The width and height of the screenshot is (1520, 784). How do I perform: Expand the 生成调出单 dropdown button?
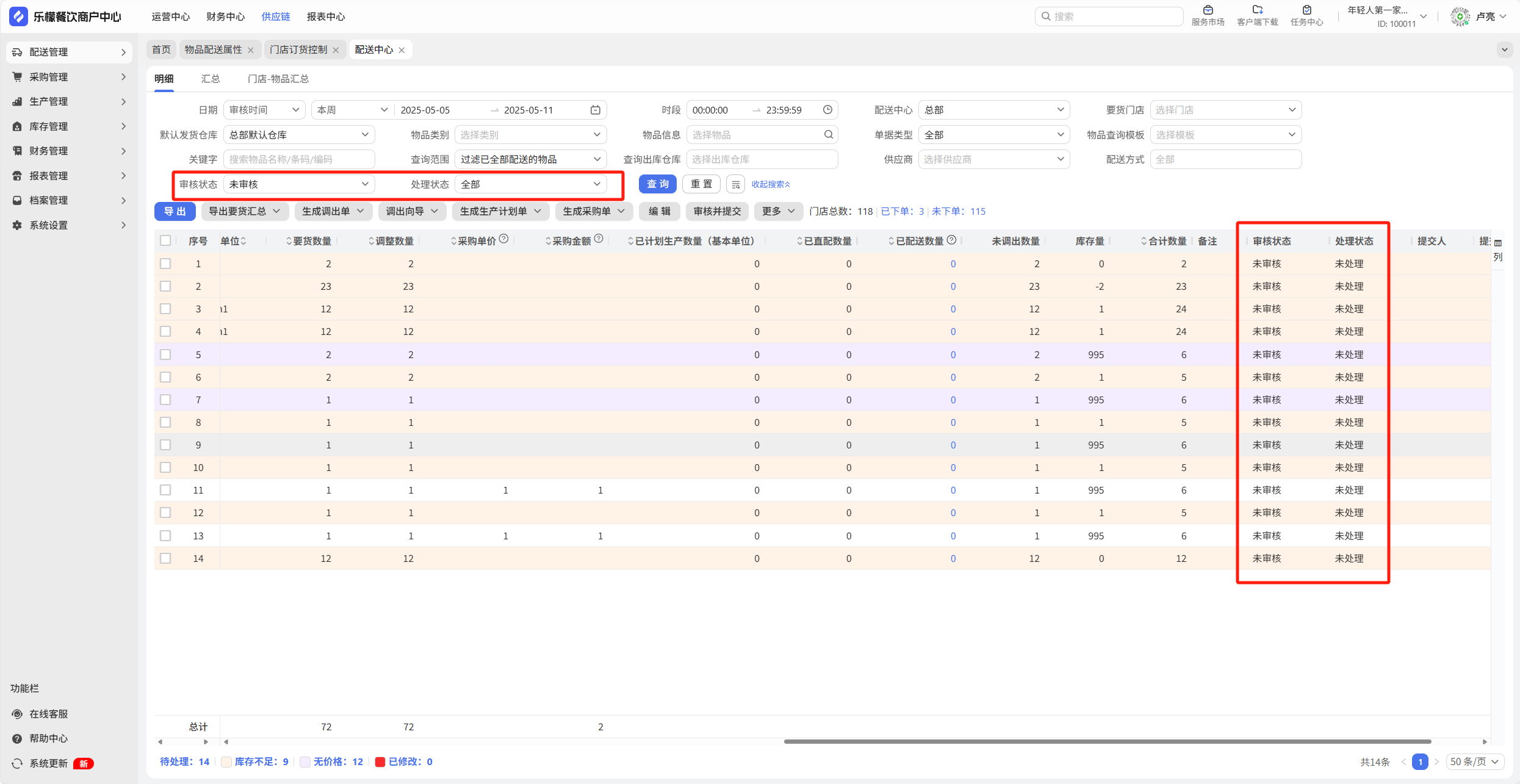tap(333, 211)
